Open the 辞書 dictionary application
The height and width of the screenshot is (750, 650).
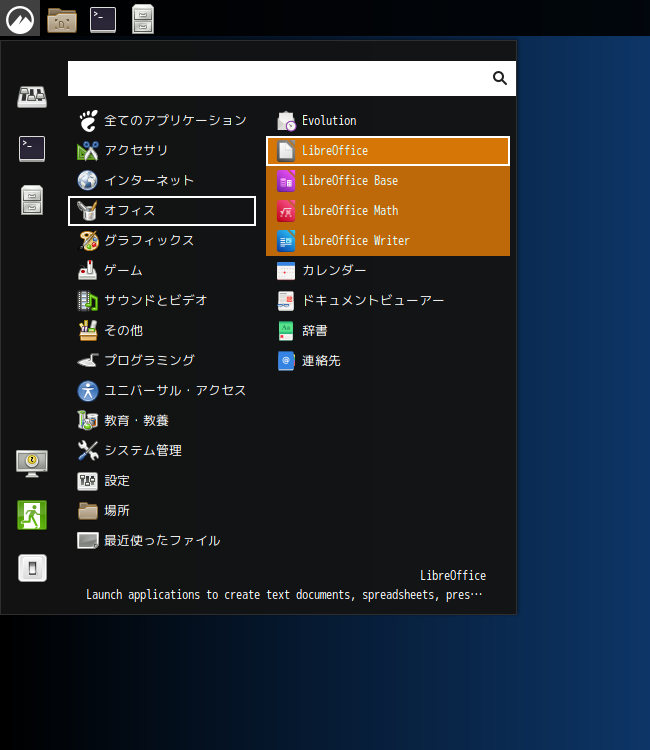(x=388, y=331)
